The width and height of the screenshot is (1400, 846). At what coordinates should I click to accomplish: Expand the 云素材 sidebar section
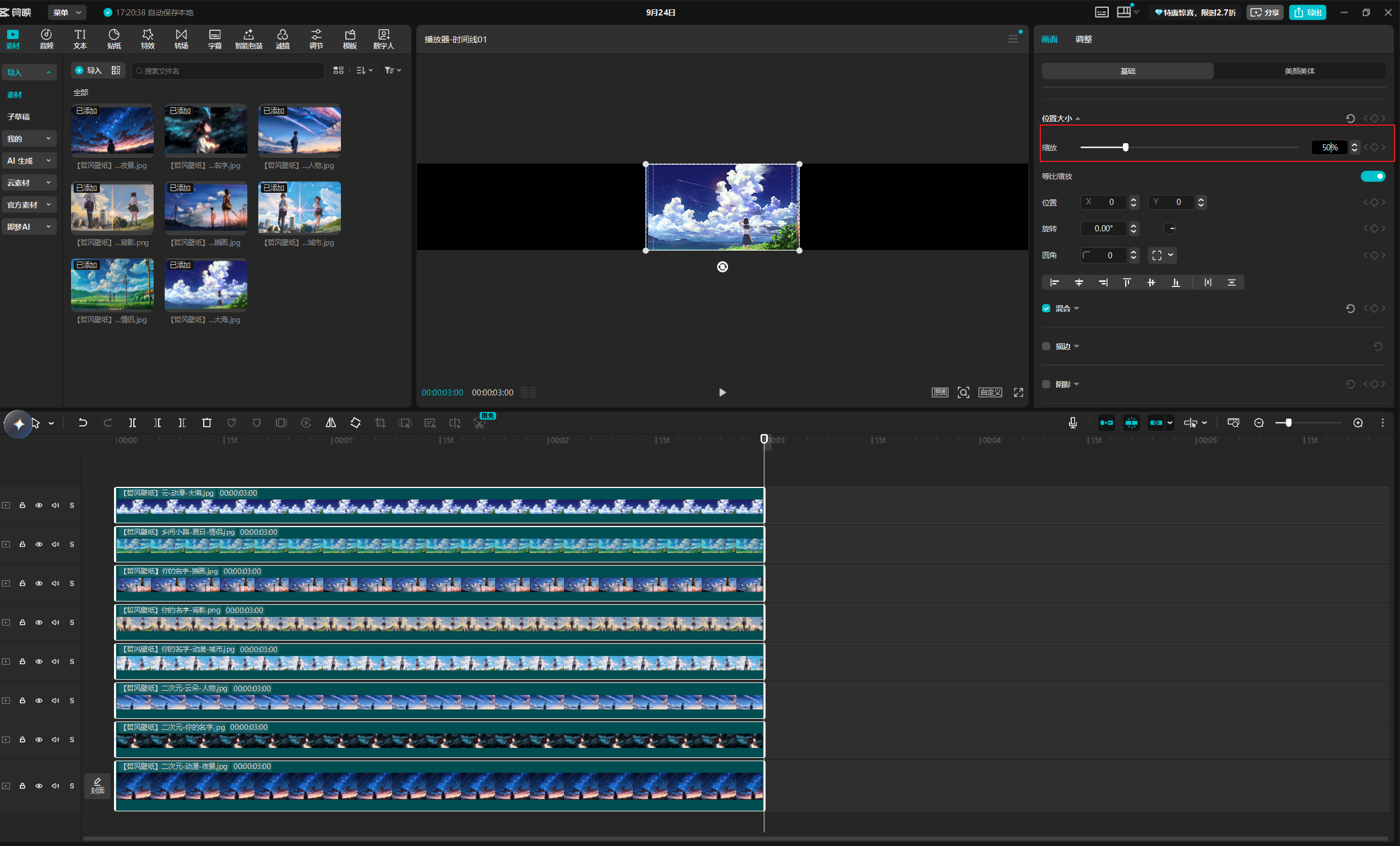coord(29,183)
